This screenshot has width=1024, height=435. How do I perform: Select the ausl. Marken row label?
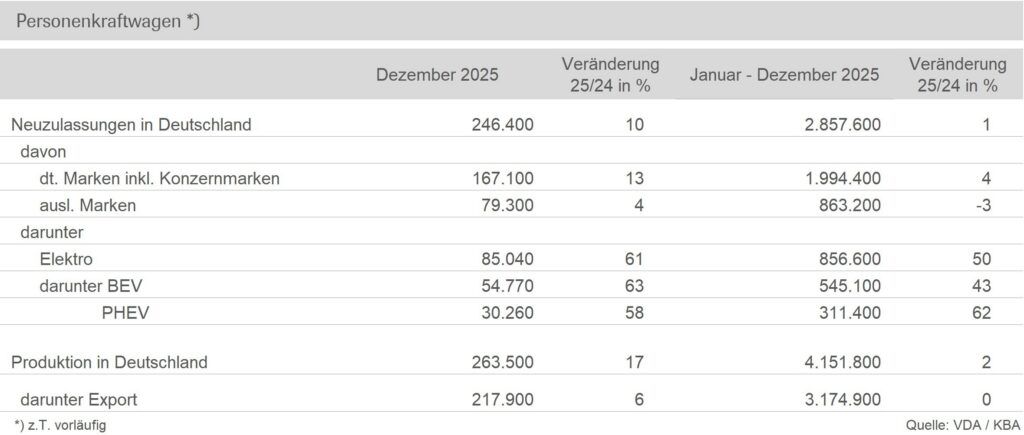point(87,206)
